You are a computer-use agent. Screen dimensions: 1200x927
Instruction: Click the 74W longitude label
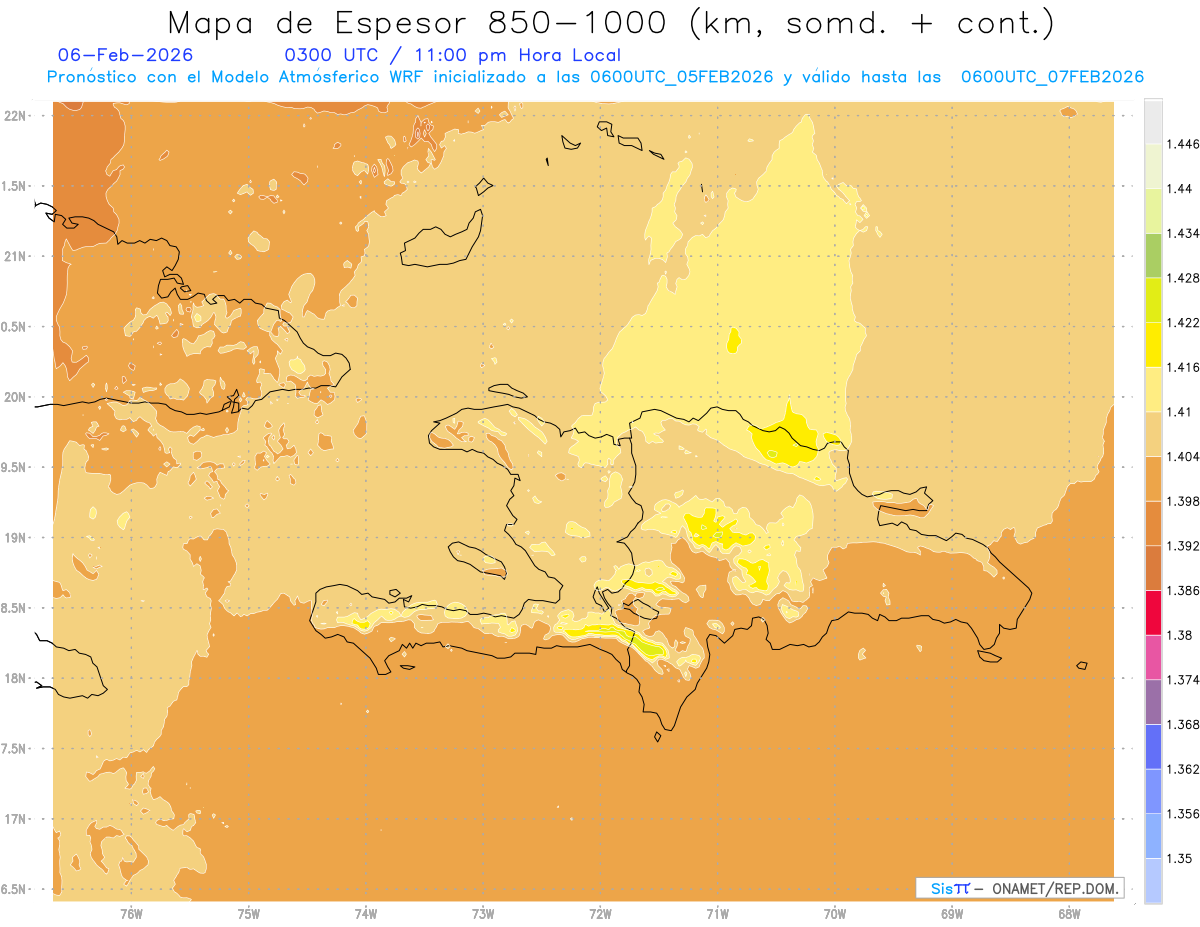[366, 914]
